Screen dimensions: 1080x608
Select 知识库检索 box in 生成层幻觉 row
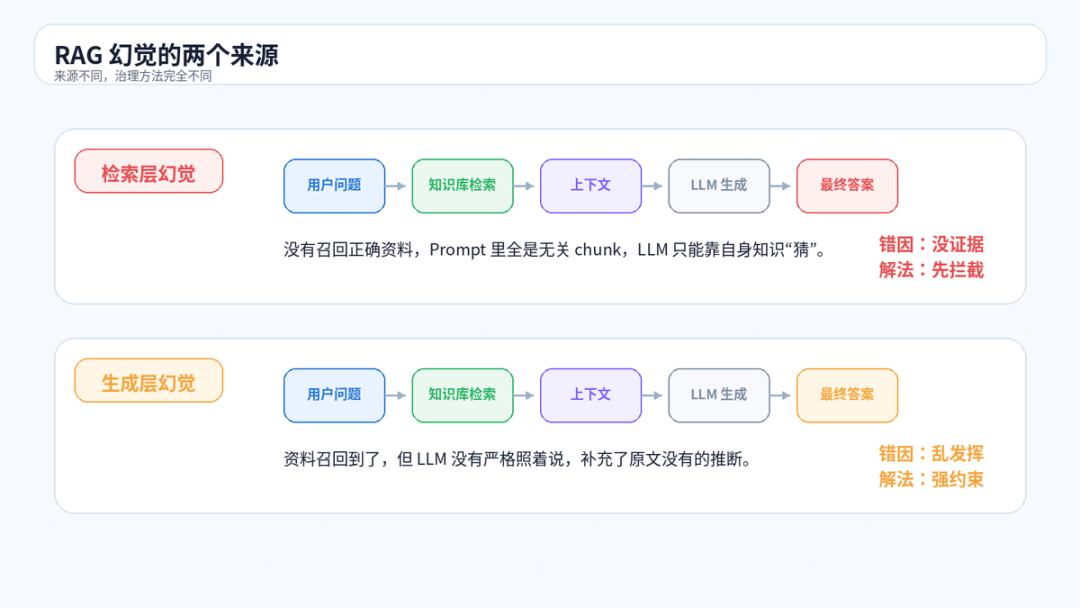(462, 395)
